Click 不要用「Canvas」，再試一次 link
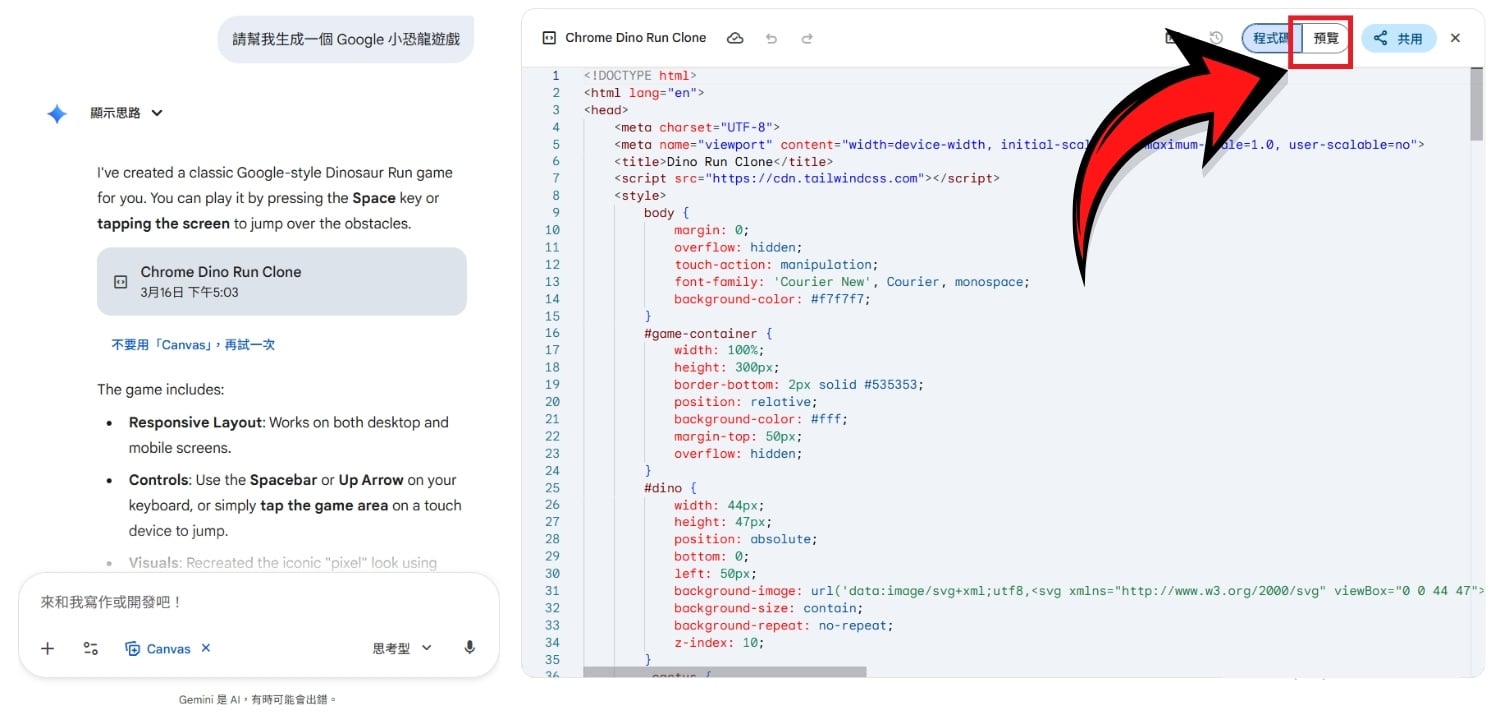The height and width of the screenshot is (715, 1500). click(x=193, y=344)
